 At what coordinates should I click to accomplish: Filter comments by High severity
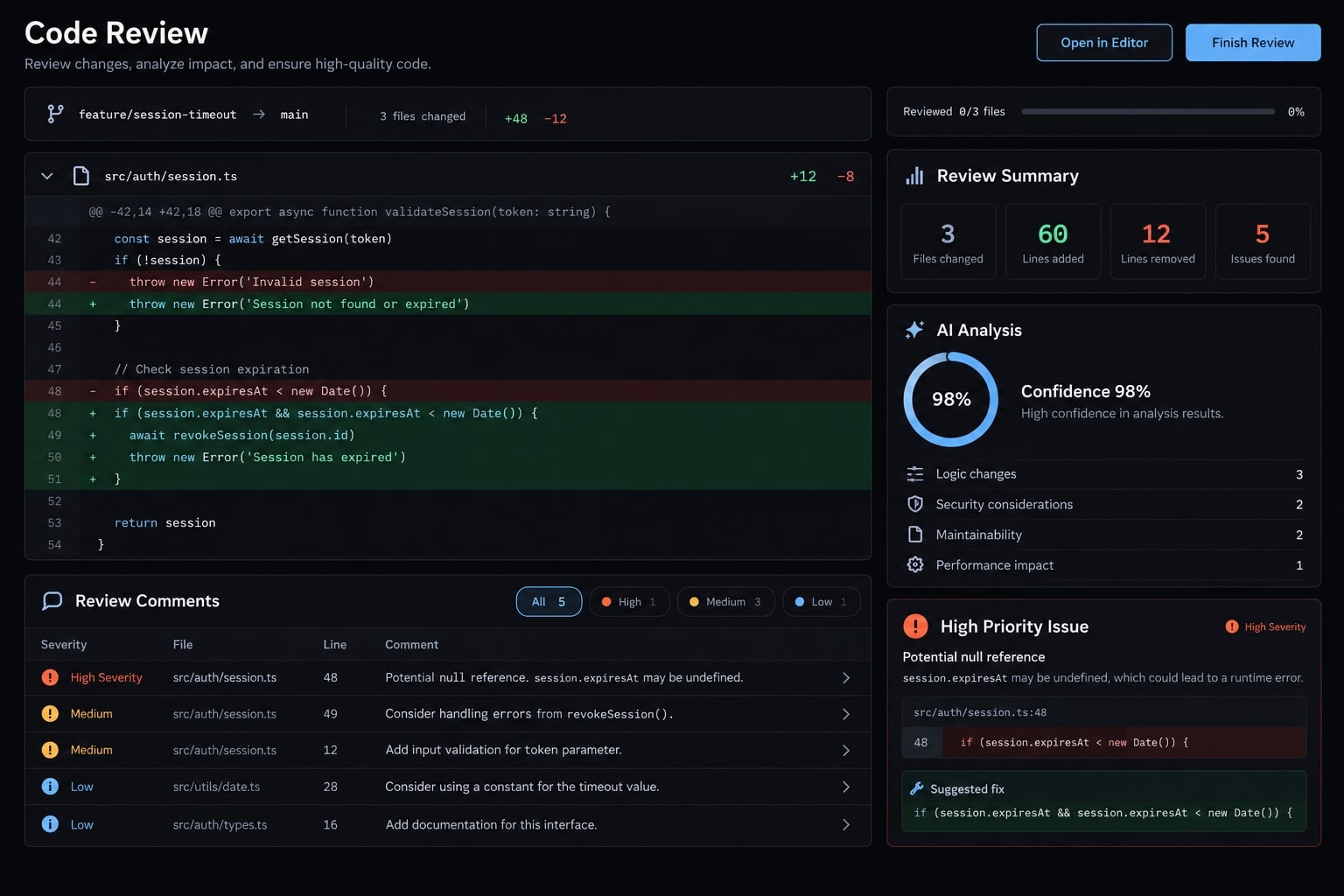[x=629, y=602]
